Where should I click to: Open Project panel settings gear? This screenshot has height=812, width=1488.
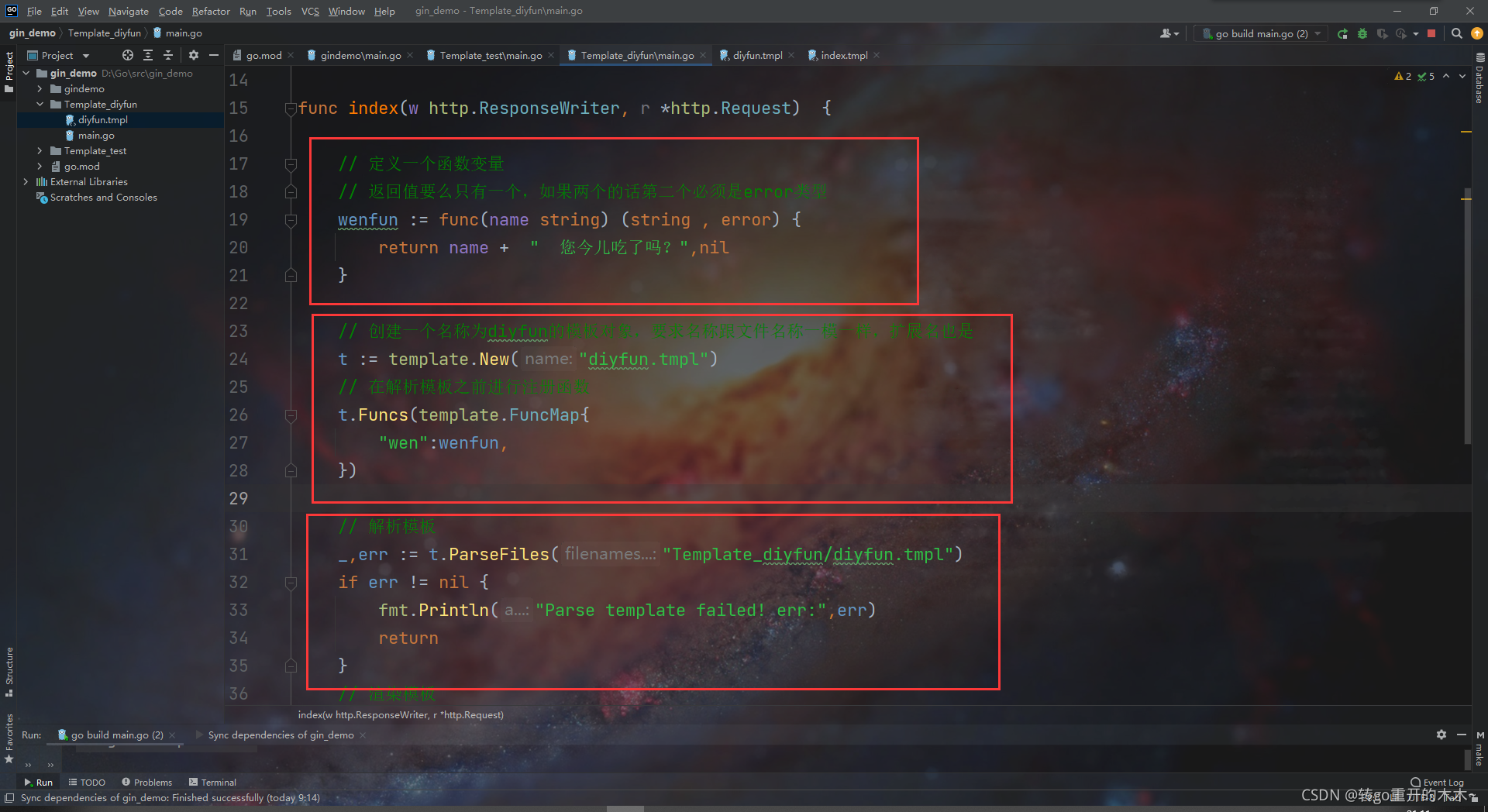[x=193, y=55]
